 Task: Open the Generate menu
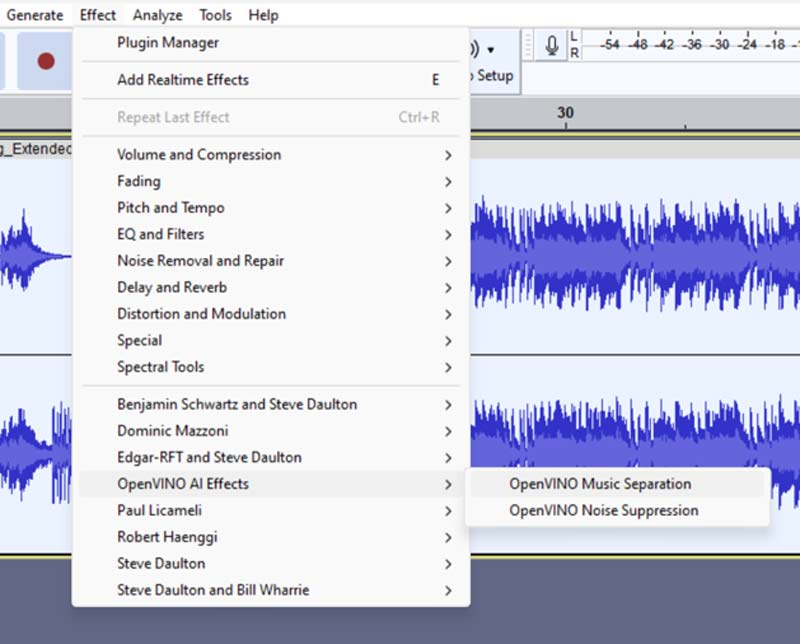pos(35,15)
